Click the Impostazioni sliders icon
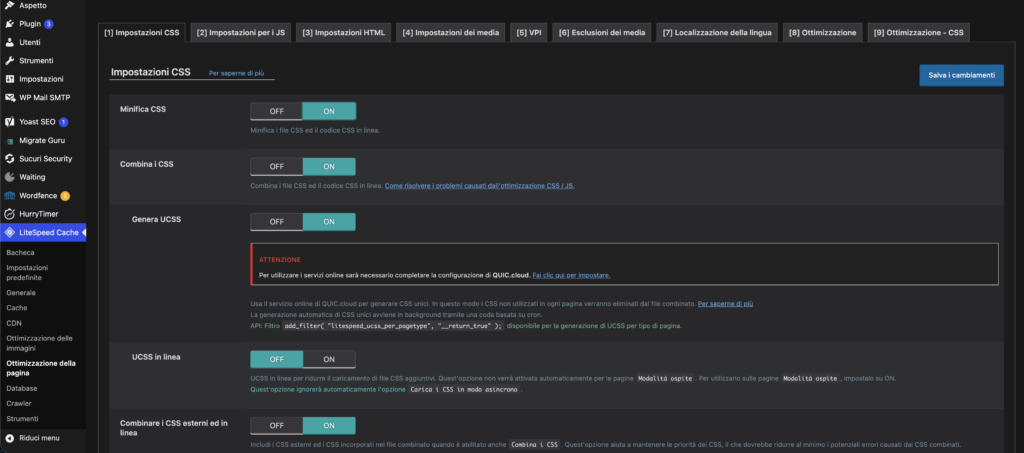This screenshot has height=453, width=1024. [9, 79]
